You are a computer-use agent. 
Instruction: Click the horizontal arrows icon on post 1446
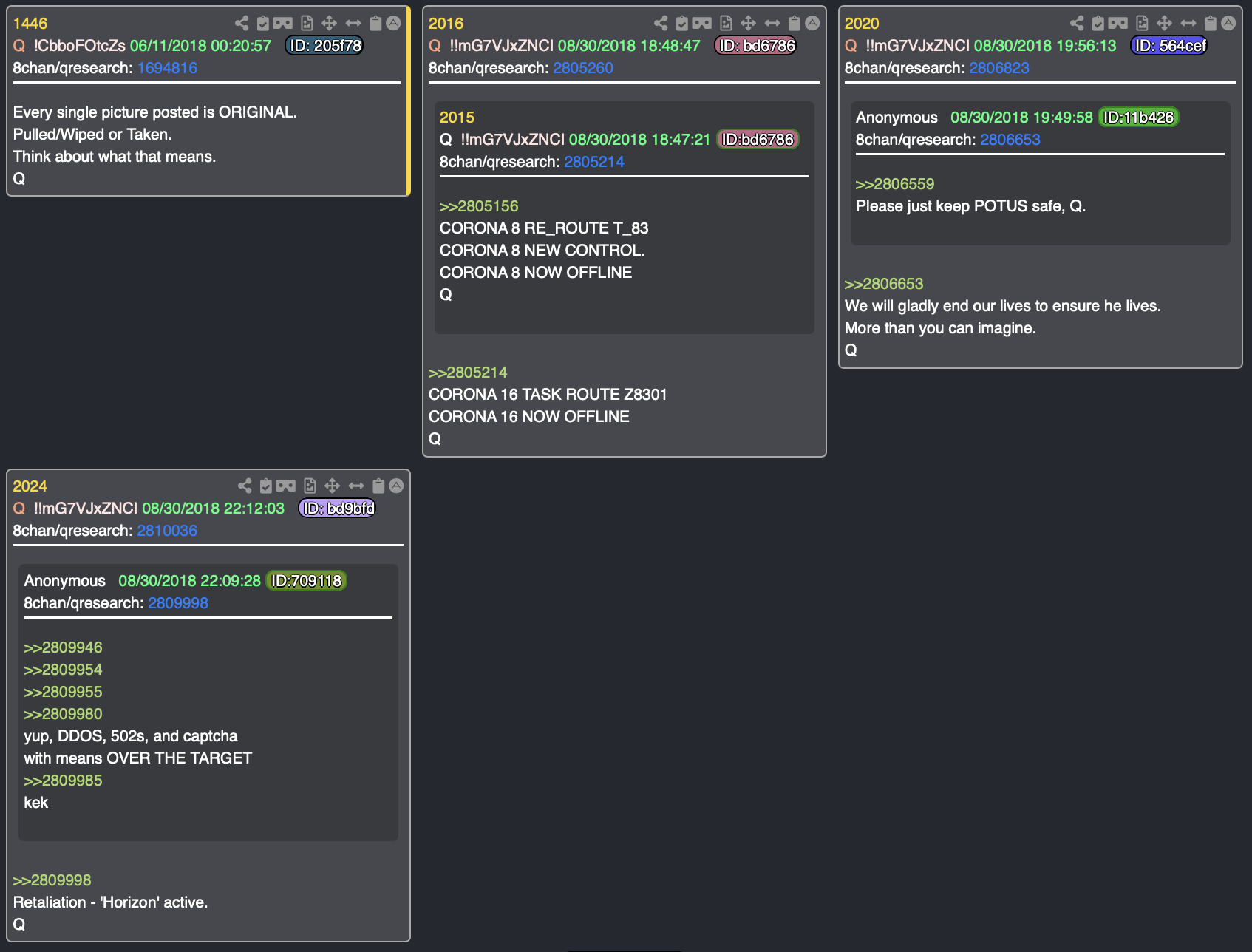tap(353, 23)
